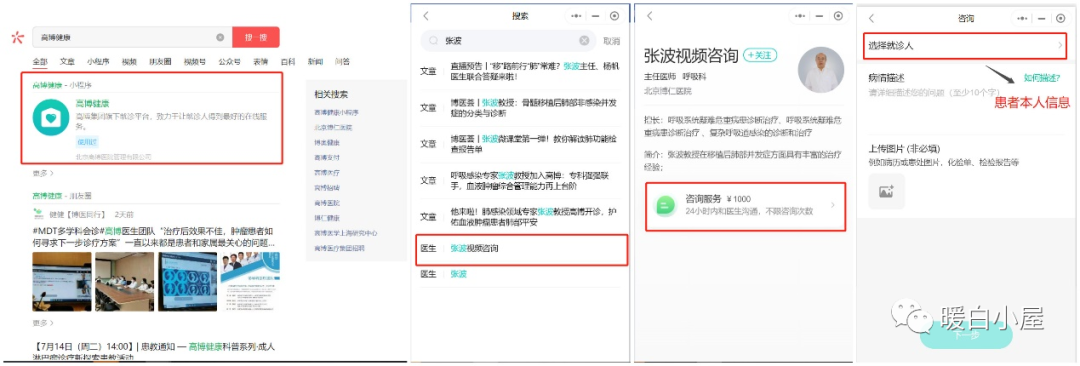Go back from the 咨询 form page
The height and width of the screenshot is (366, 1080).
(871, 19)
